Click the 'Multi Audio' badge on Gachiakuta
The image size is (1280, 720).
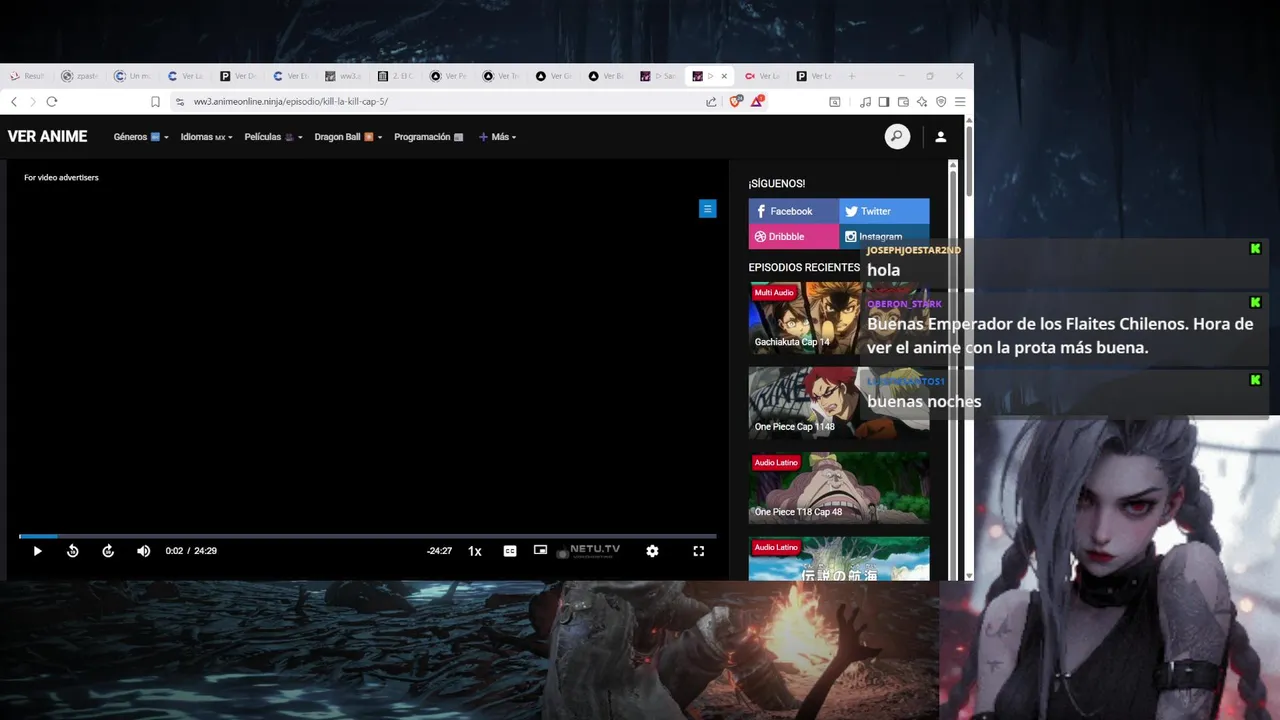tap(774, 293)
